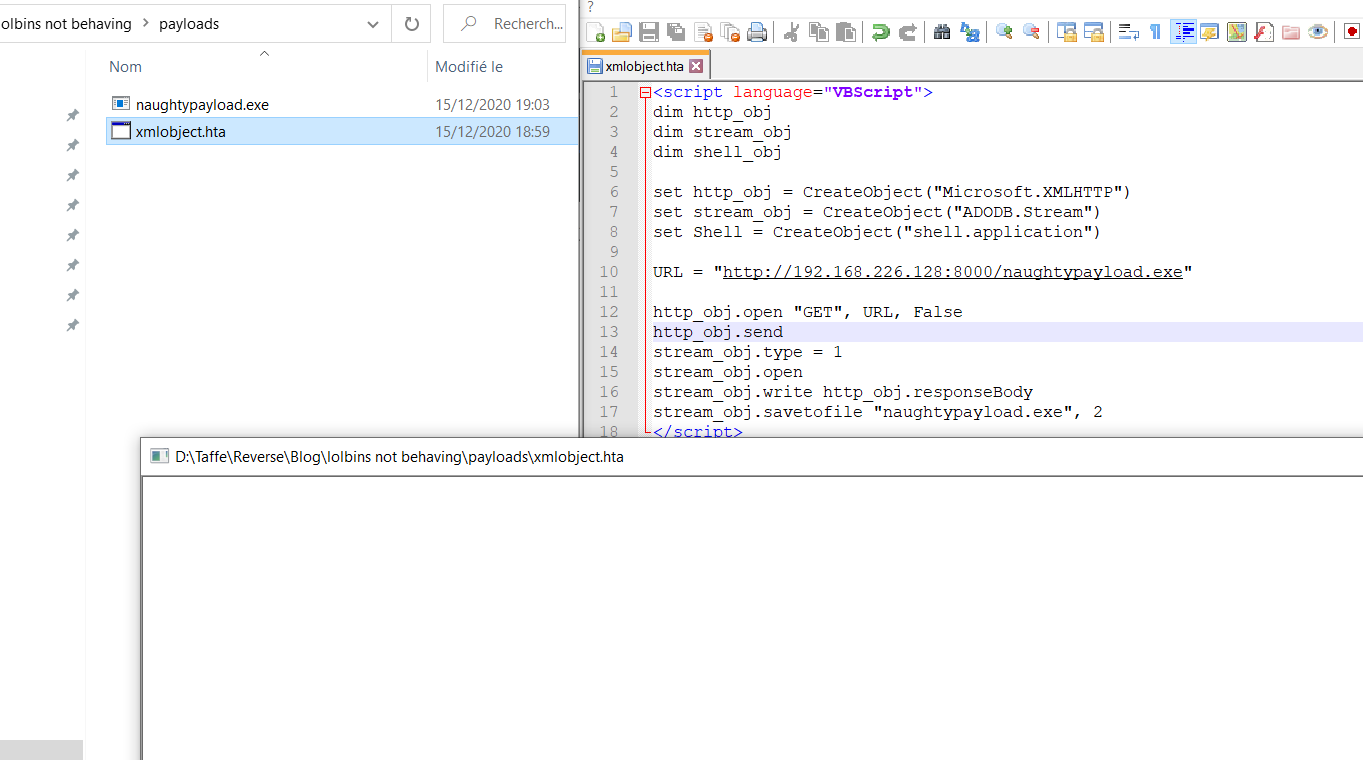The image size is (1363, 760).
Task: Click the green Undo arrow
Action: [x=880, y=32]
